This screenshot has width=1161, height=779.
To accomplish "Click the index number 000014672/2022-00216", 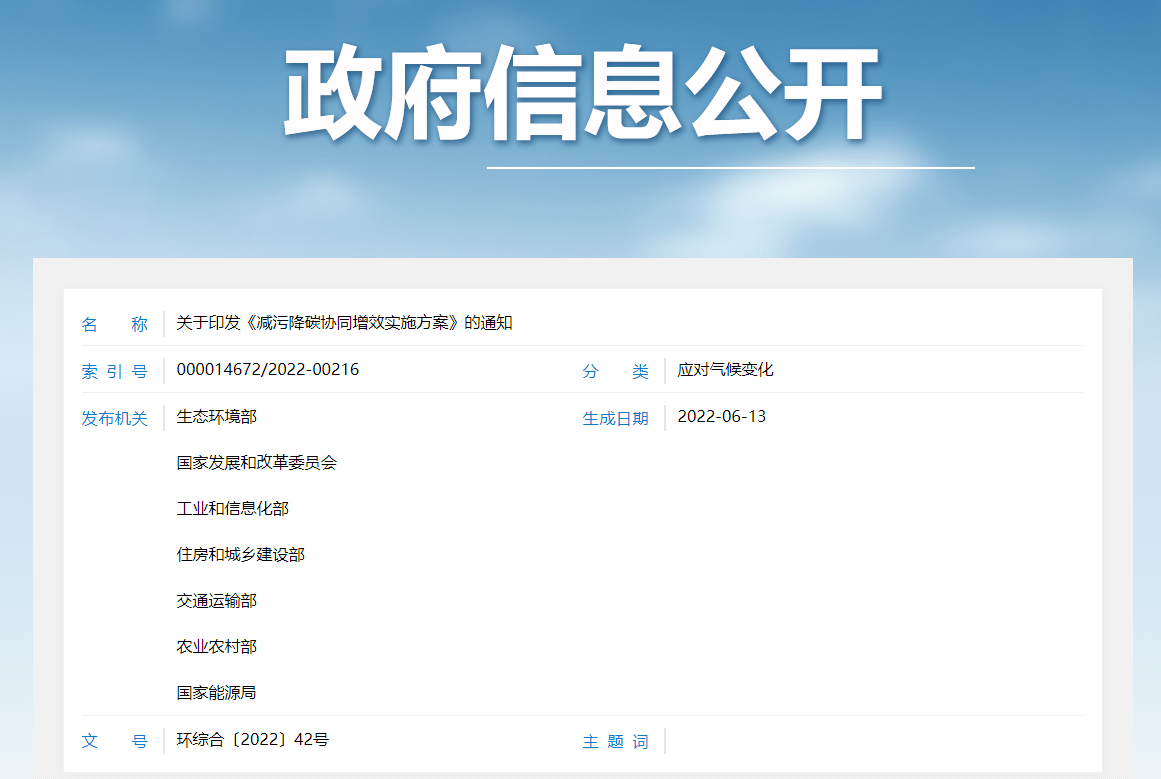I will point(268,370).
